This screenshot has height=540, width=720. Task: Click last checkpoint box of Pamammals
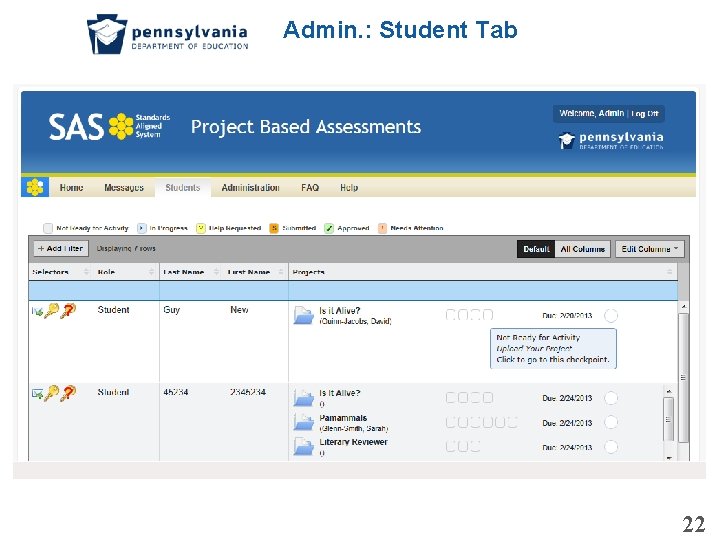(x=512, y=422)
